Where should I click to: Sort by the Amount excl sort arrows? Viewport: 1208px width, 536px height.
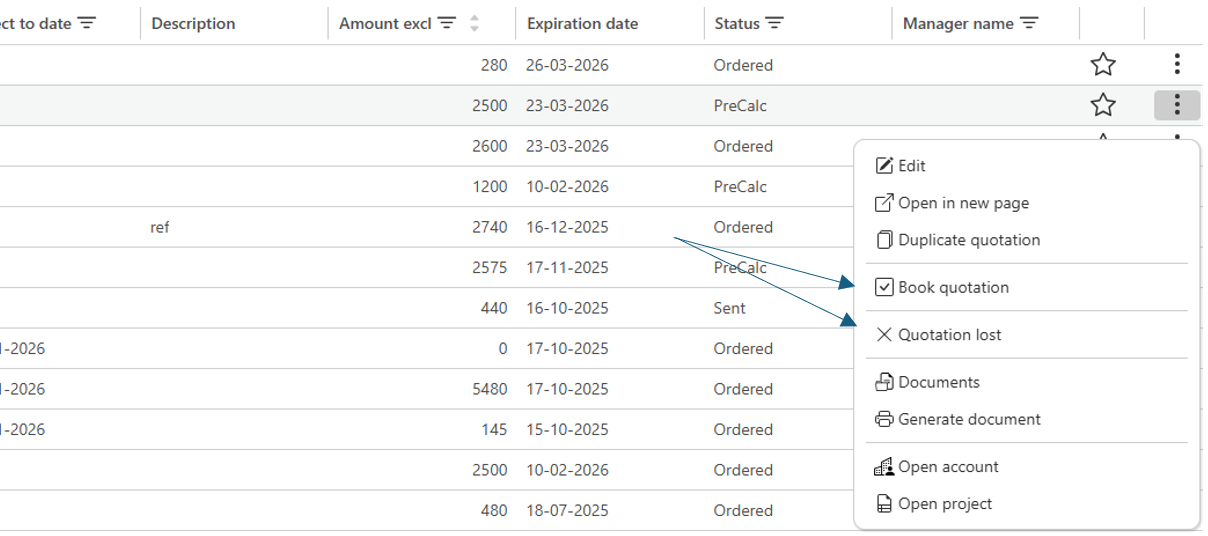point(474,23)
